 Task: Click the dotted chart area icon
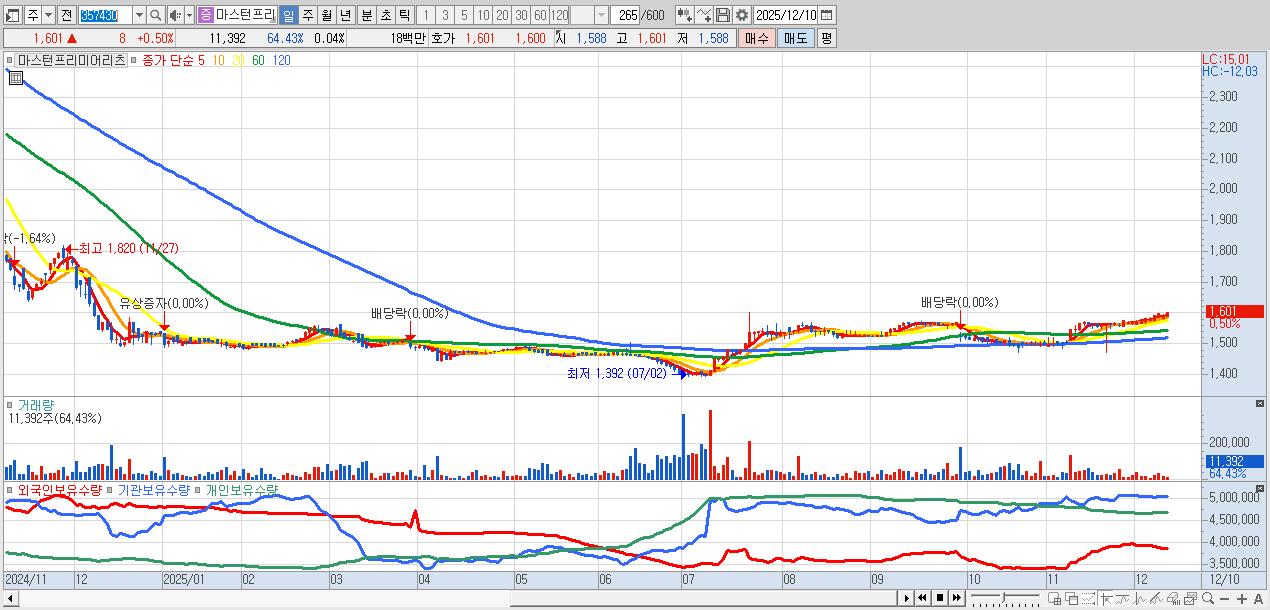(x=1088, y=598)
